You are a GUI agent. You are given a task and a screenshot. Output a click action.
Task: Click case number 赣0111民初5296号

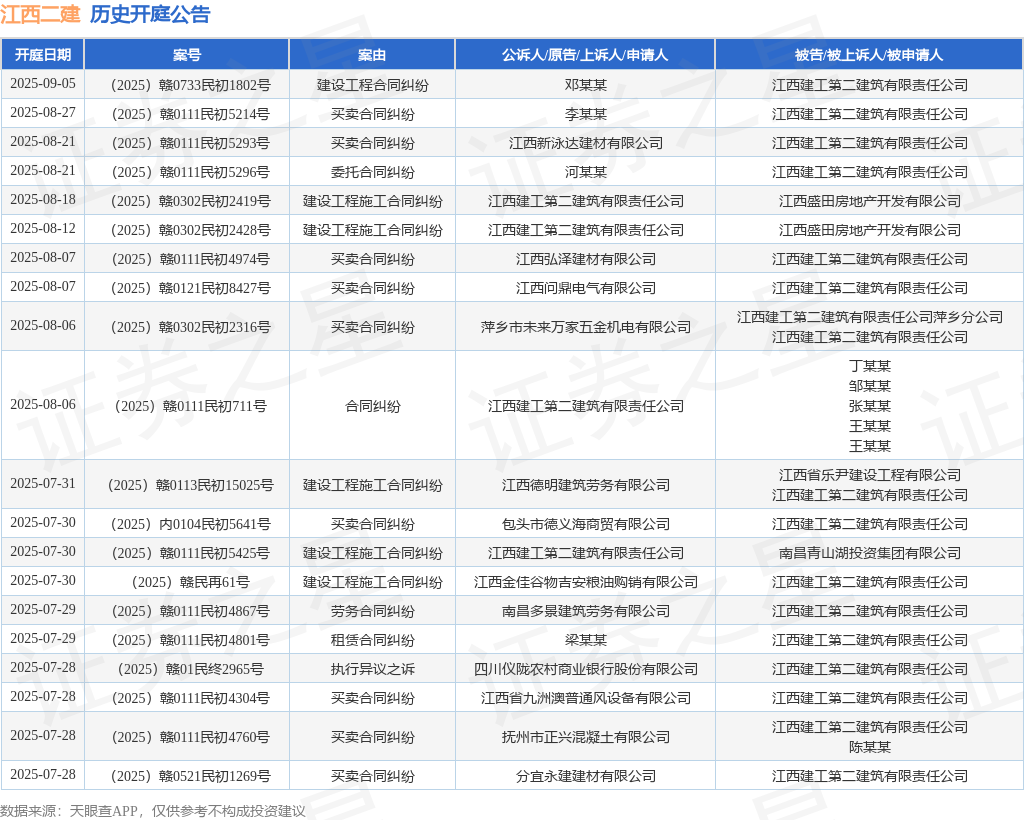[x=191, y=172]
